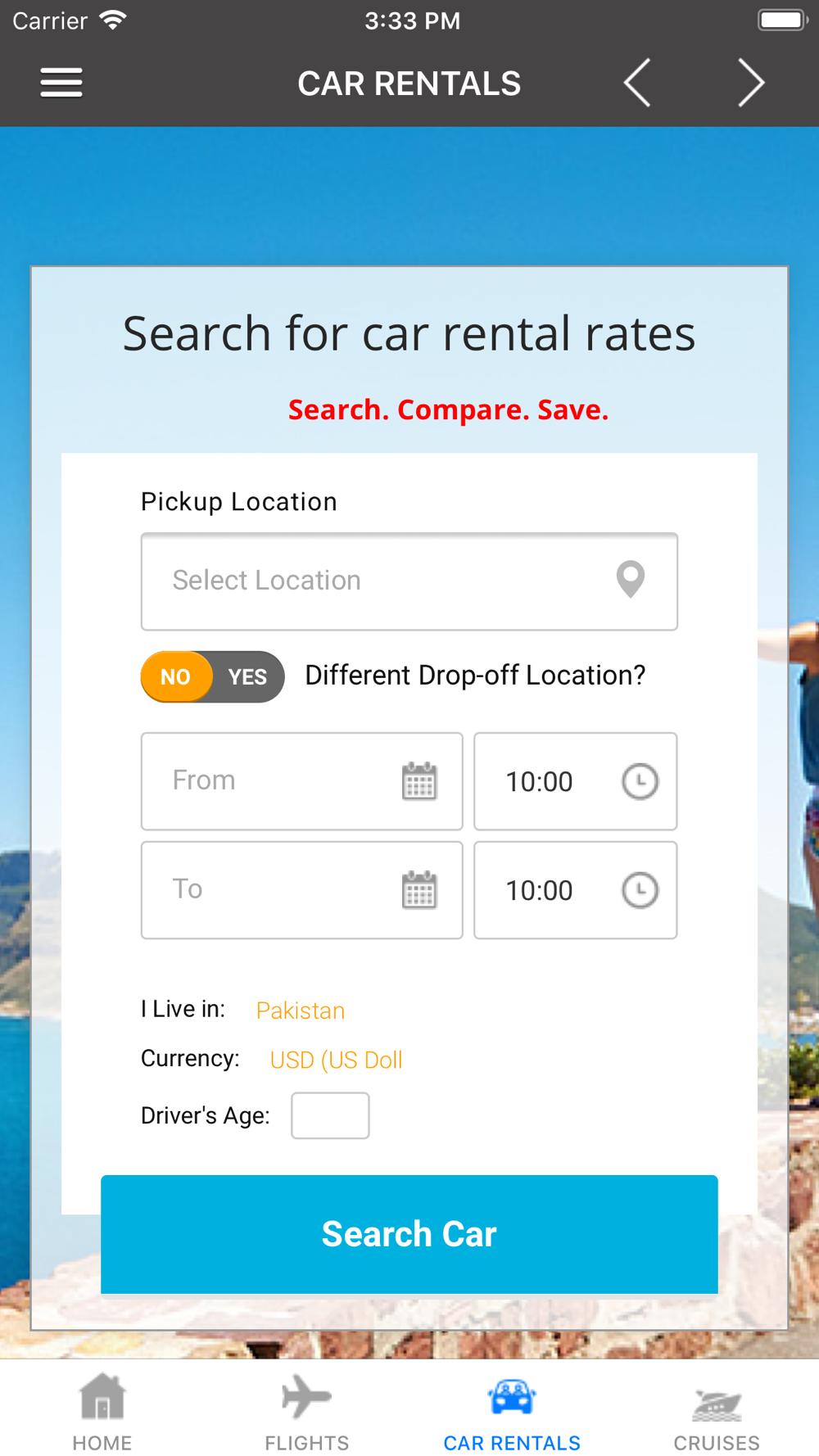
Task: Select the Car Rentals tab
Action: (x=512, y=1412)
